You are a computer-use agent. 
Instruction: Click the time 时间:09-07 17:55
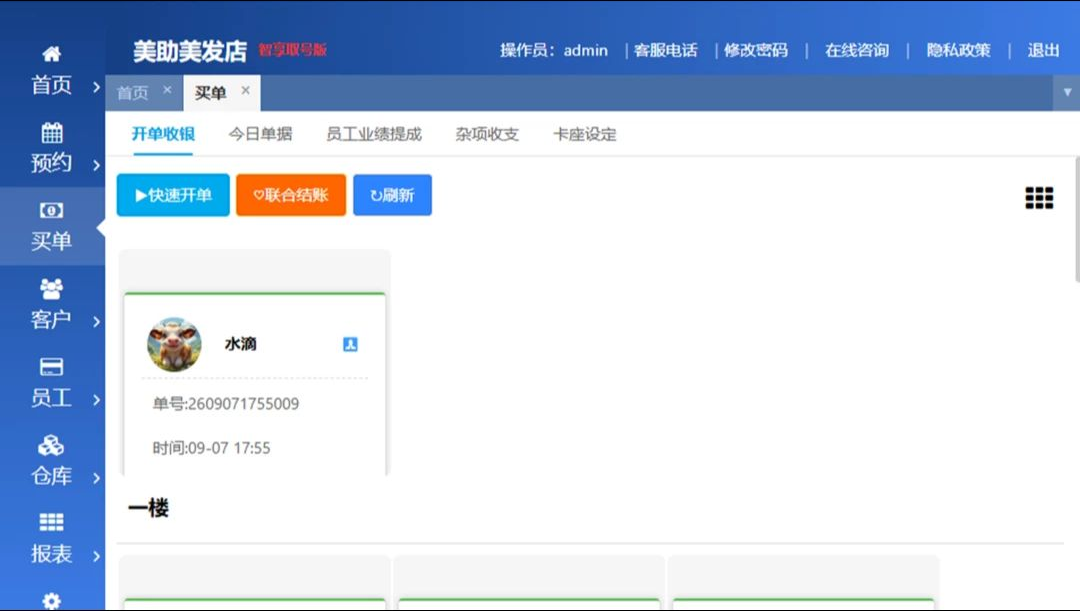click(211, 448)
